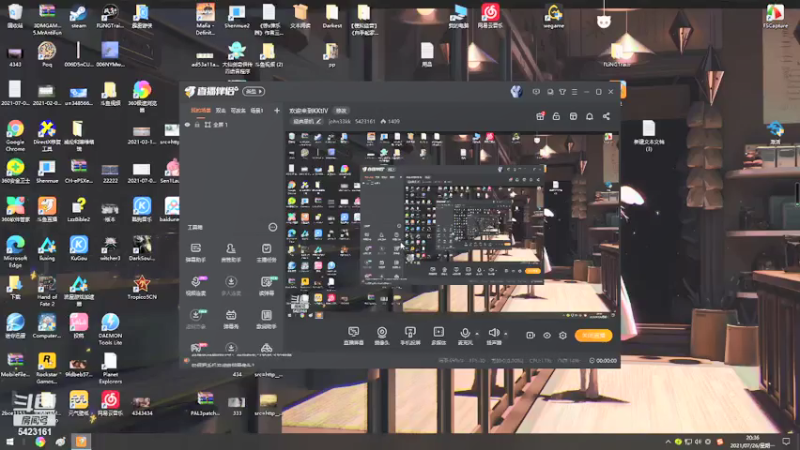800x450 pixels.
Task: Open the second tool with person icon
Action: (231, 252)
